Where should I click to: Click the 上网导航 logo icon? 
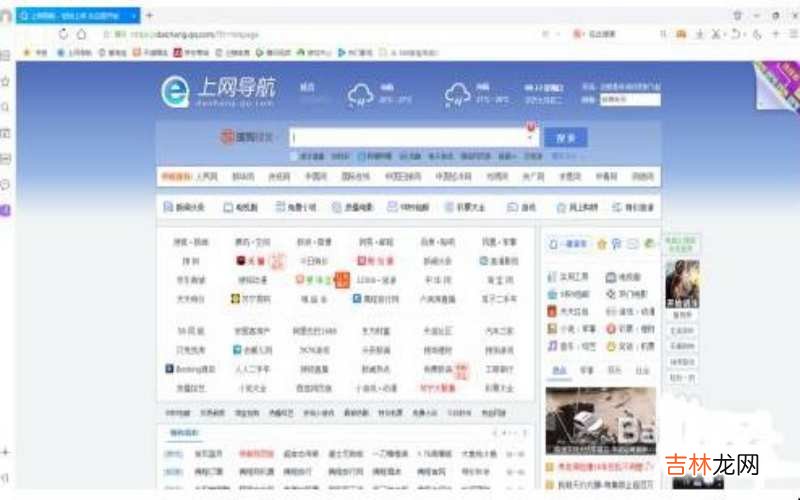(x=176, y=91)
